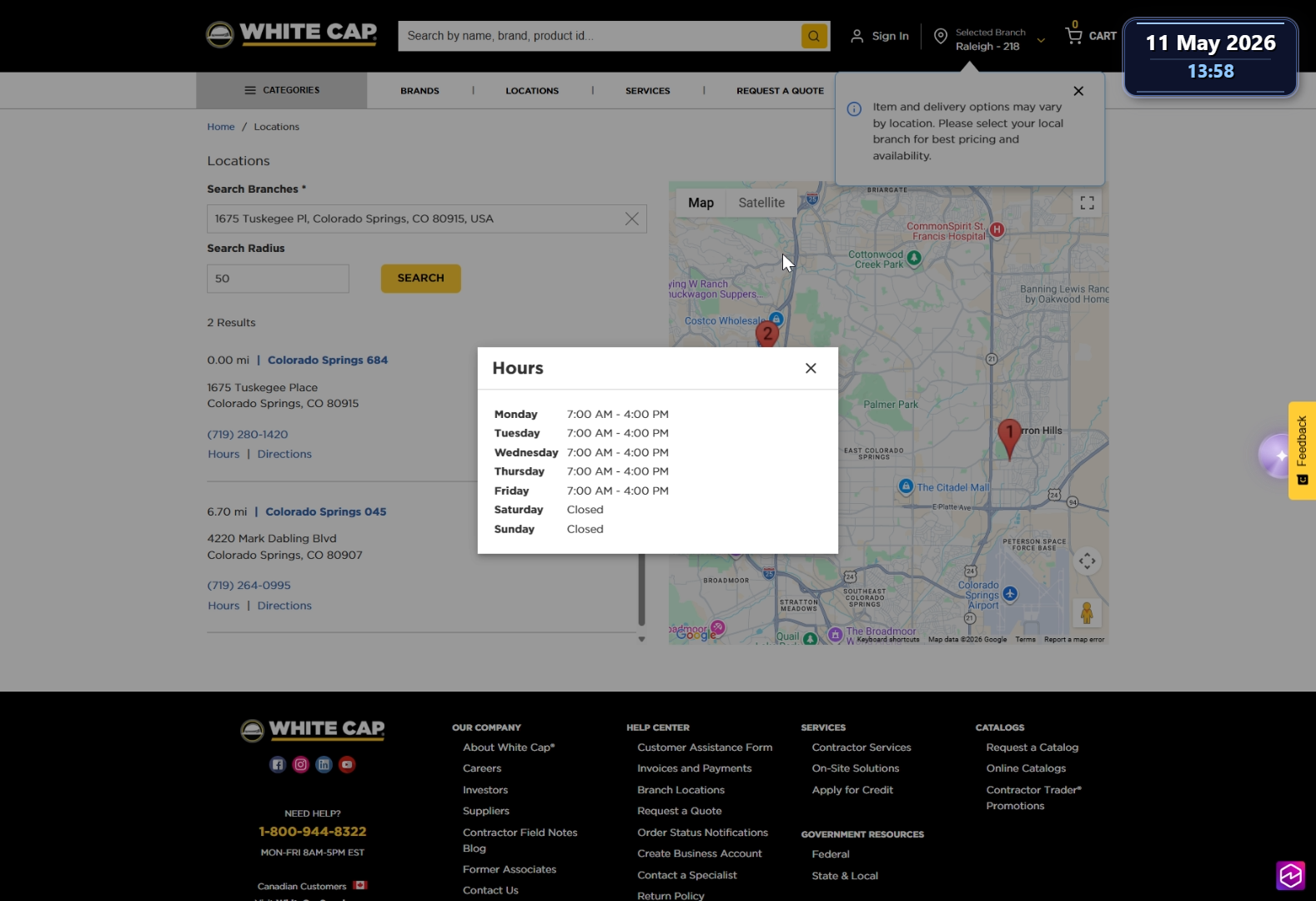Open Online Catalogs link

point(1026,768)
